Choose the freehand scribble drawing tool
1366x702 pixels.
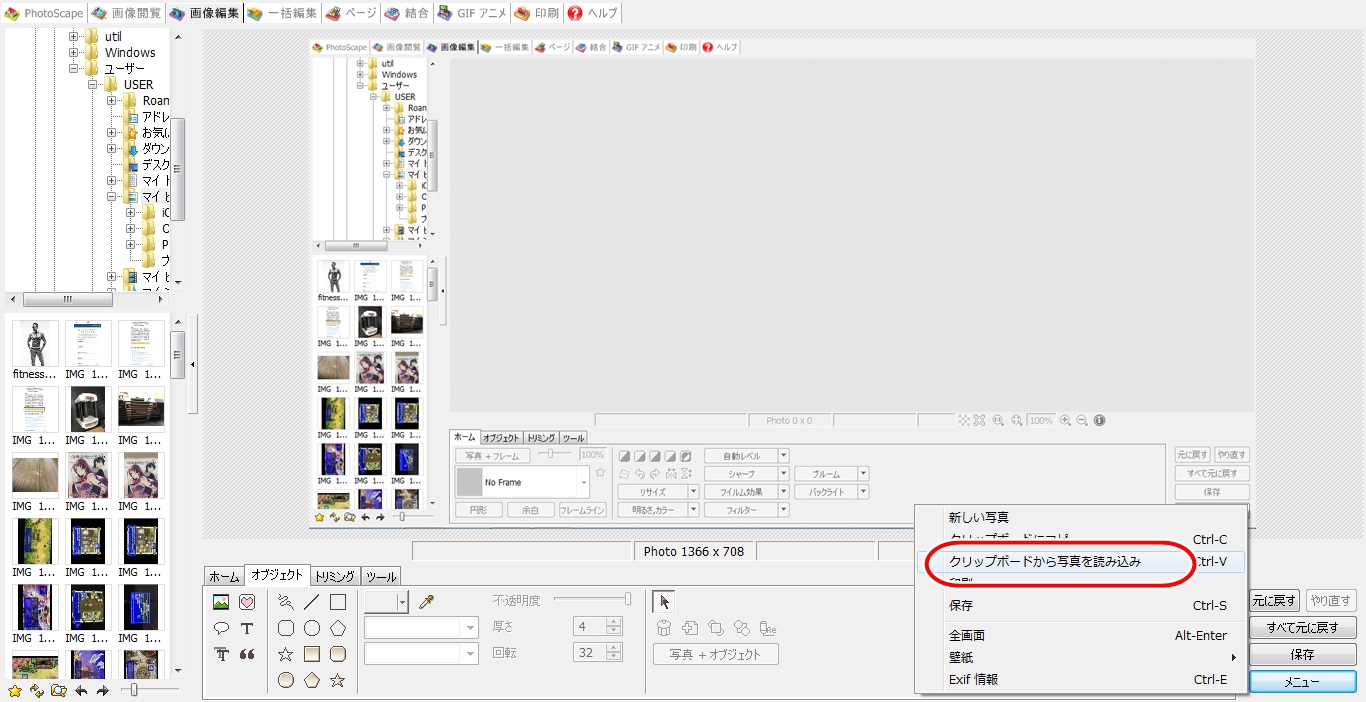[x=286, y=602]
